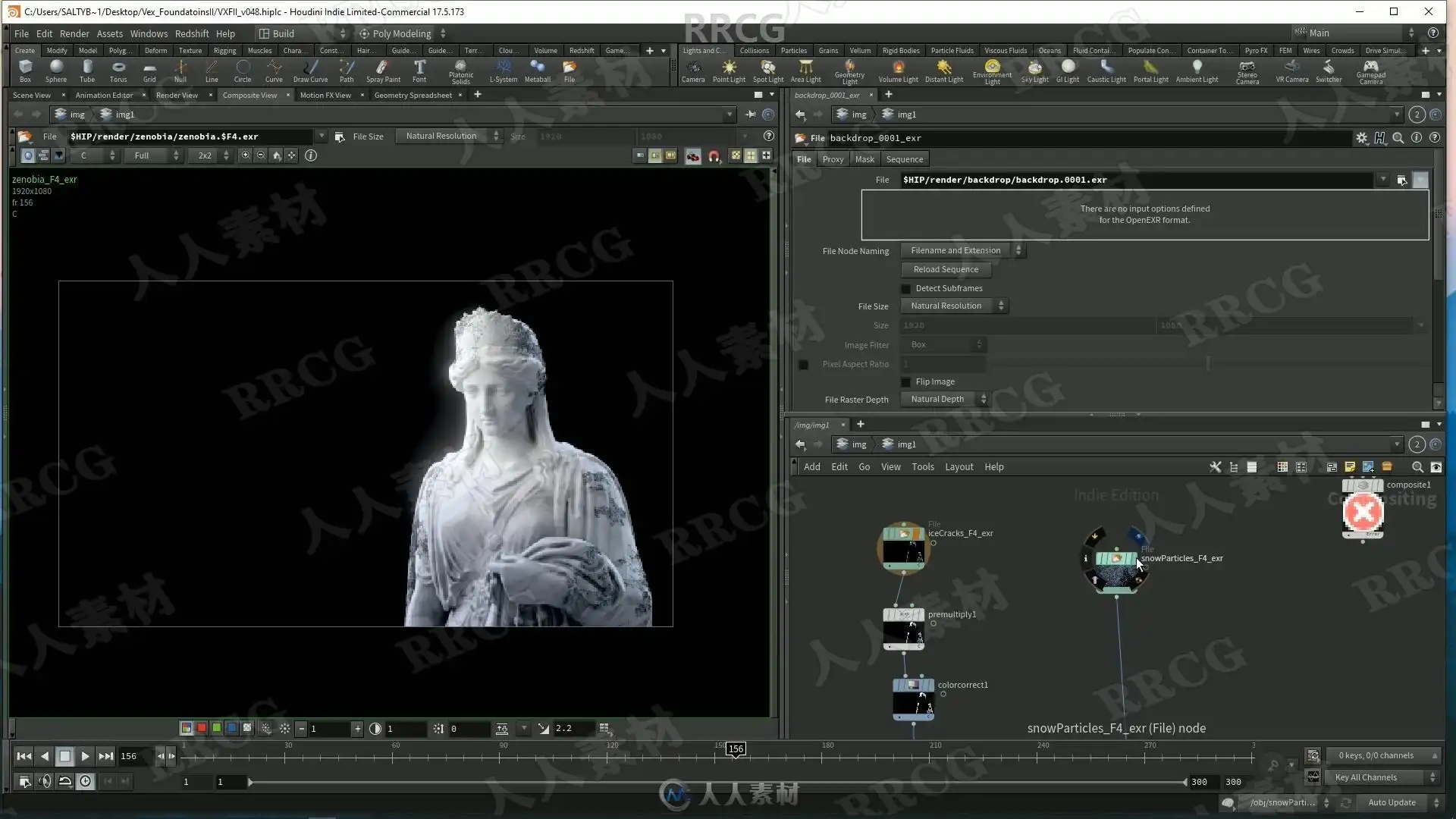The image size is (1456, 819).
Task: Toggle the Pixel Aspect Ratio checkbox
Action: [x=803, y=365]
